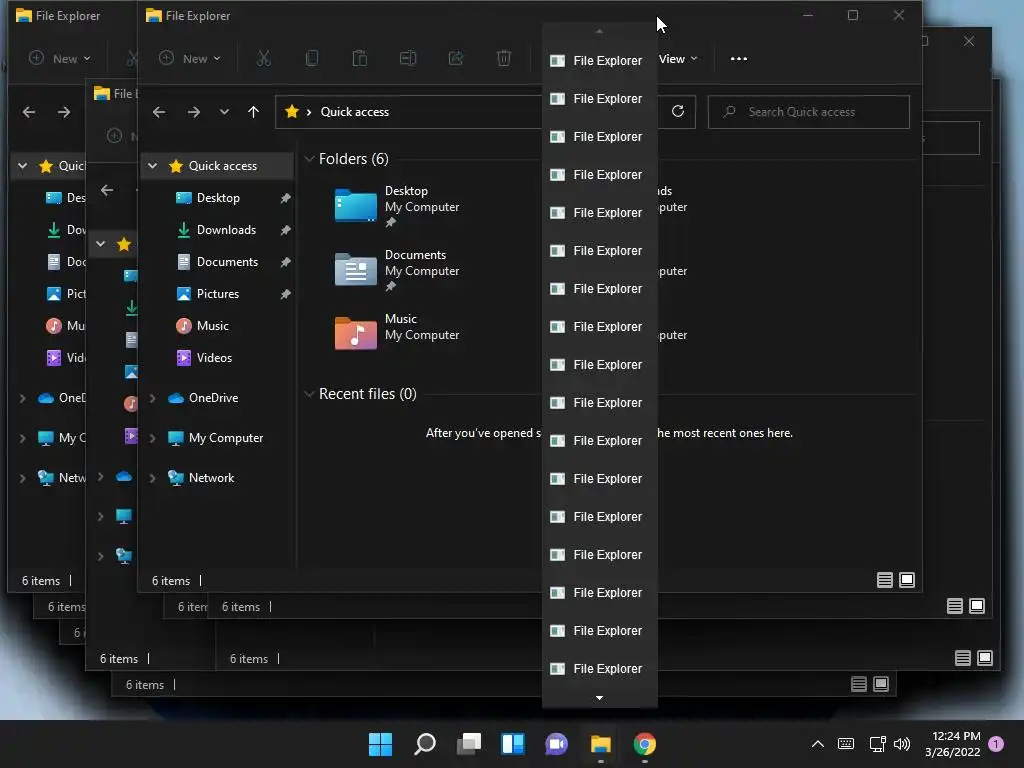
Task: Click the Search Quick access field
Action: coord(808,112)
